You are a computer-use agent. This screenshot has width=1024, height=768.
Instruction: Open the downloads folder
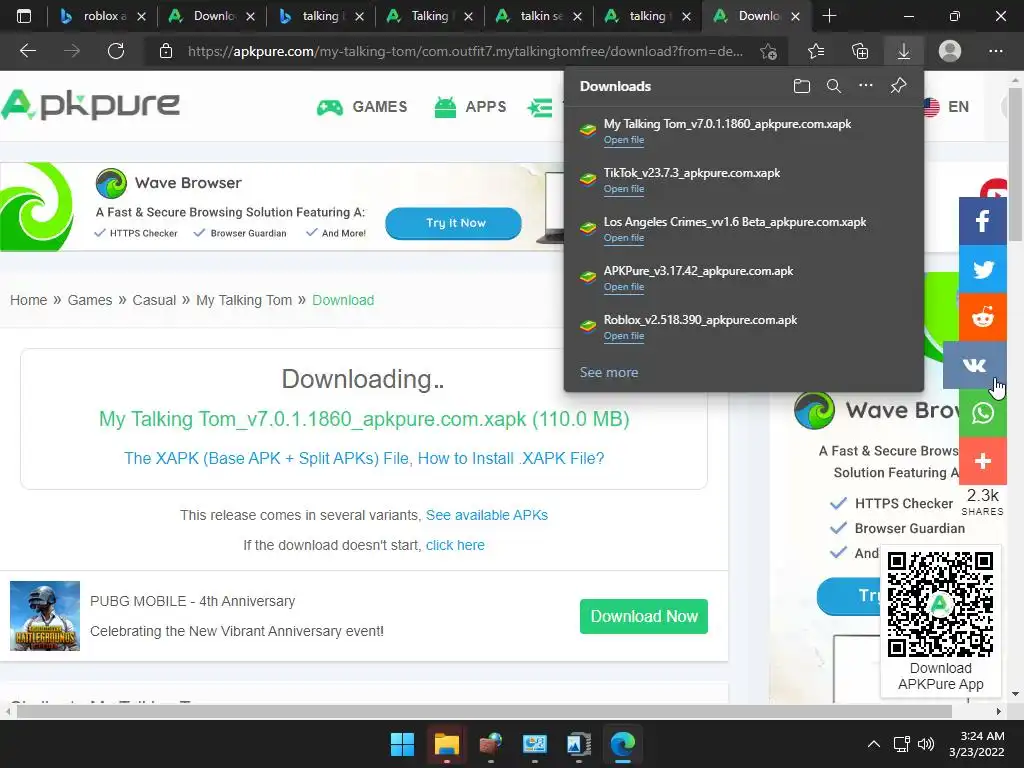(x=802, y=86)
